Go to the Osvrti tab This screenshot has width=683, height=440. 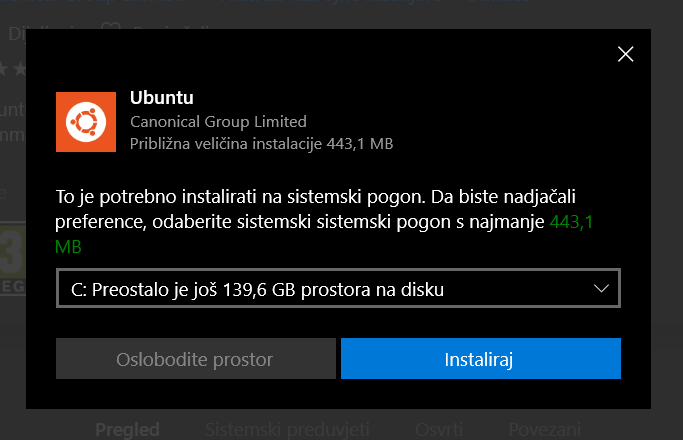click(438, 429)
